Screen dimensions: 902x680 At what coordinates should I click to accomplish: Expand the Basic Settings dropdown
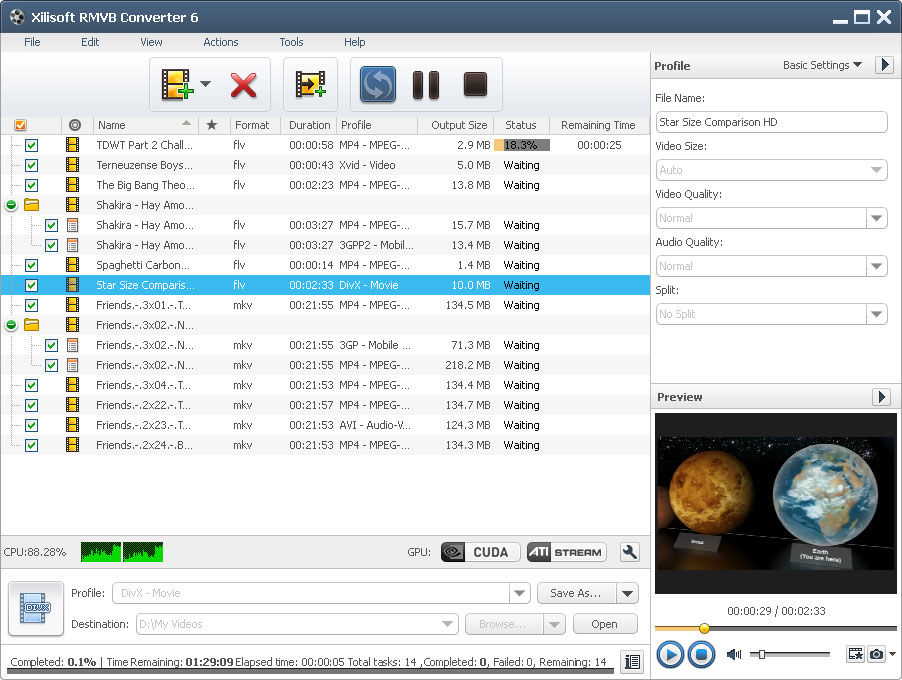pyautogui.click(x=822, y=65)
